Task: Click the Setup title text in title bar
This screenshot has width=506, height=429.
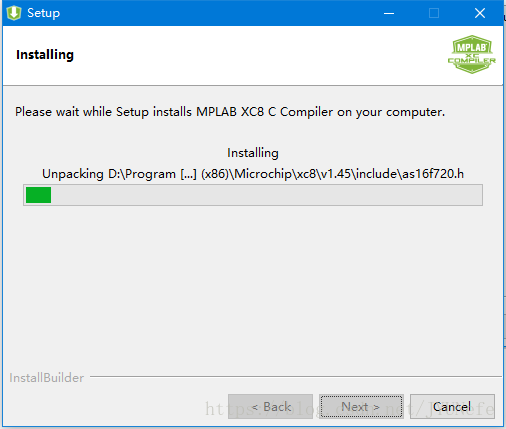Action: point(44,13)
